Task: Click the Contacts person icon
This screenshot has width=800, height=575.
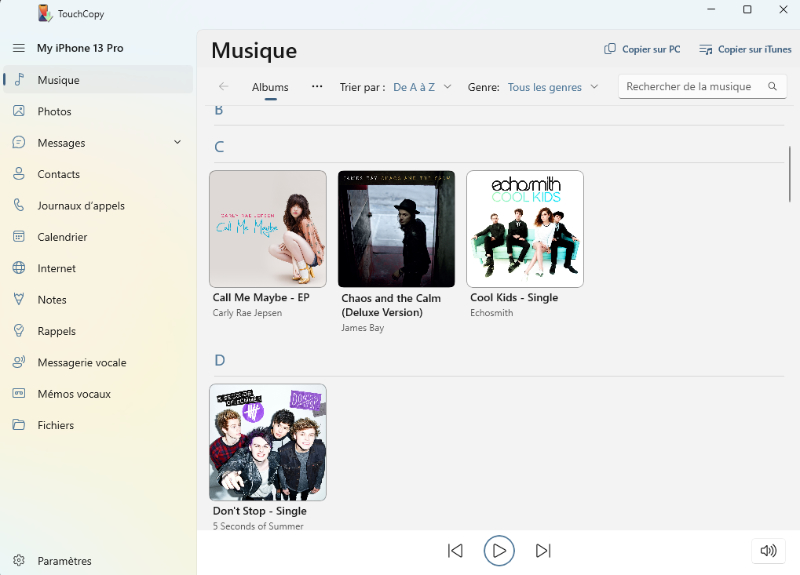Action: [19, 173]
